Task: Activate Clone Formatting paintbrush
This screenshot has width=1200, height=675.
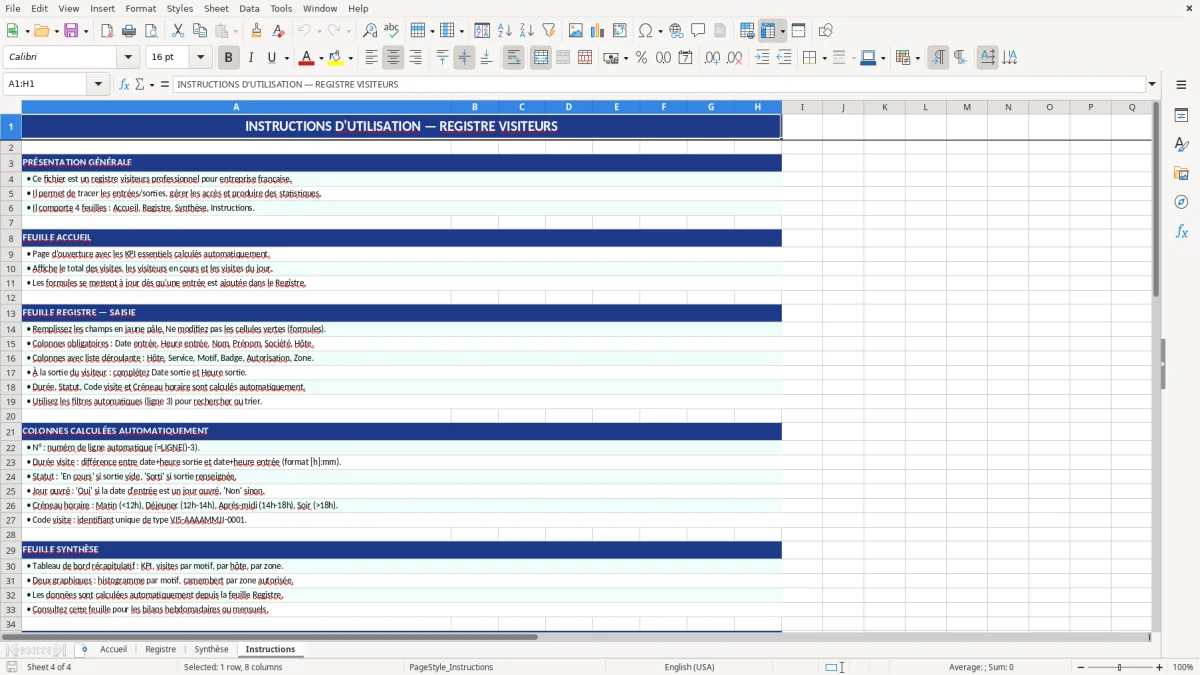Action: [x=256, y=31]
